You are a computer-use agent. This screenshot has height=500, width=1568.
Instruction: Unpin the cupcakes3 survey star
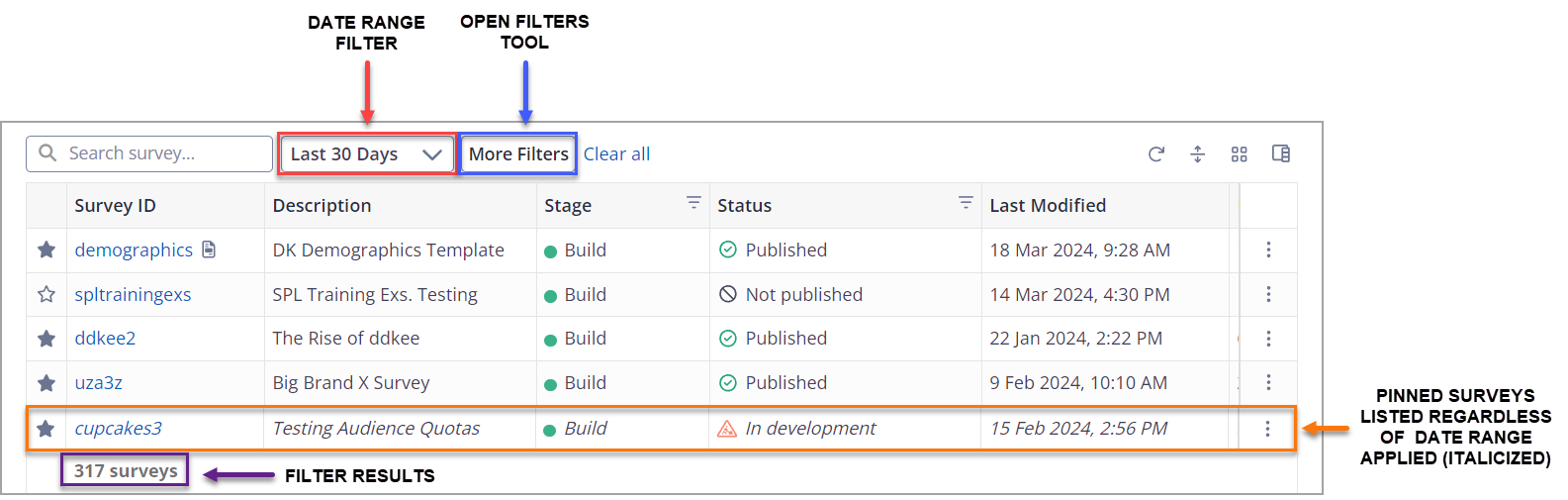(46, 429)
